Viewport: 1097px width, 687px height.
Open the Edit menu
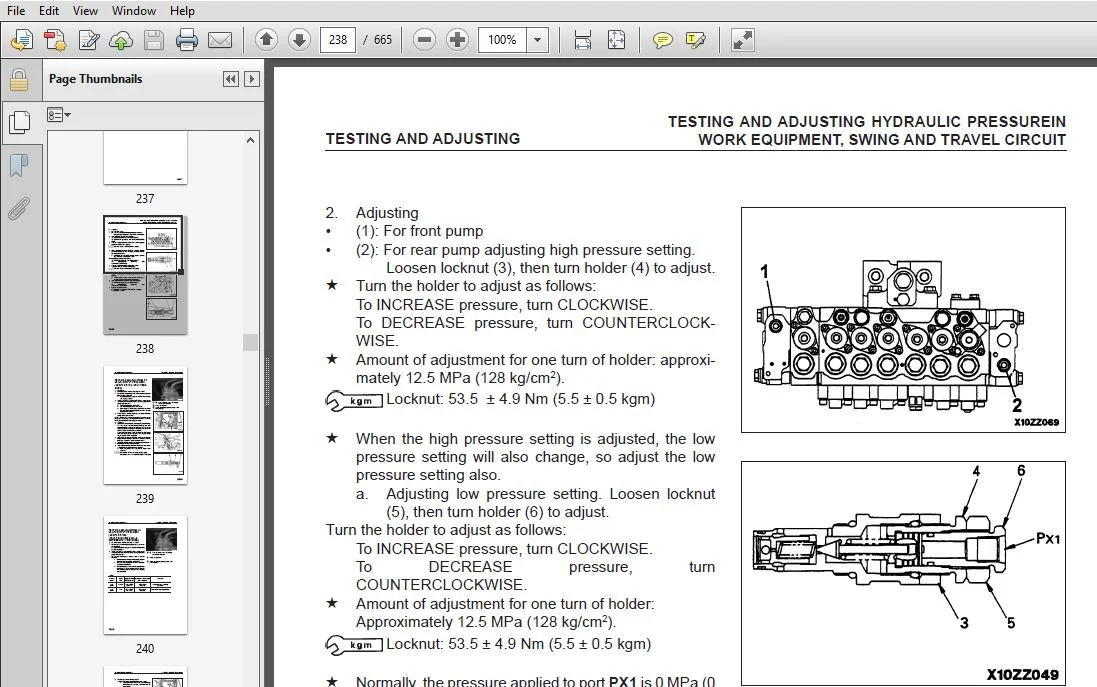tap(48, 10)
